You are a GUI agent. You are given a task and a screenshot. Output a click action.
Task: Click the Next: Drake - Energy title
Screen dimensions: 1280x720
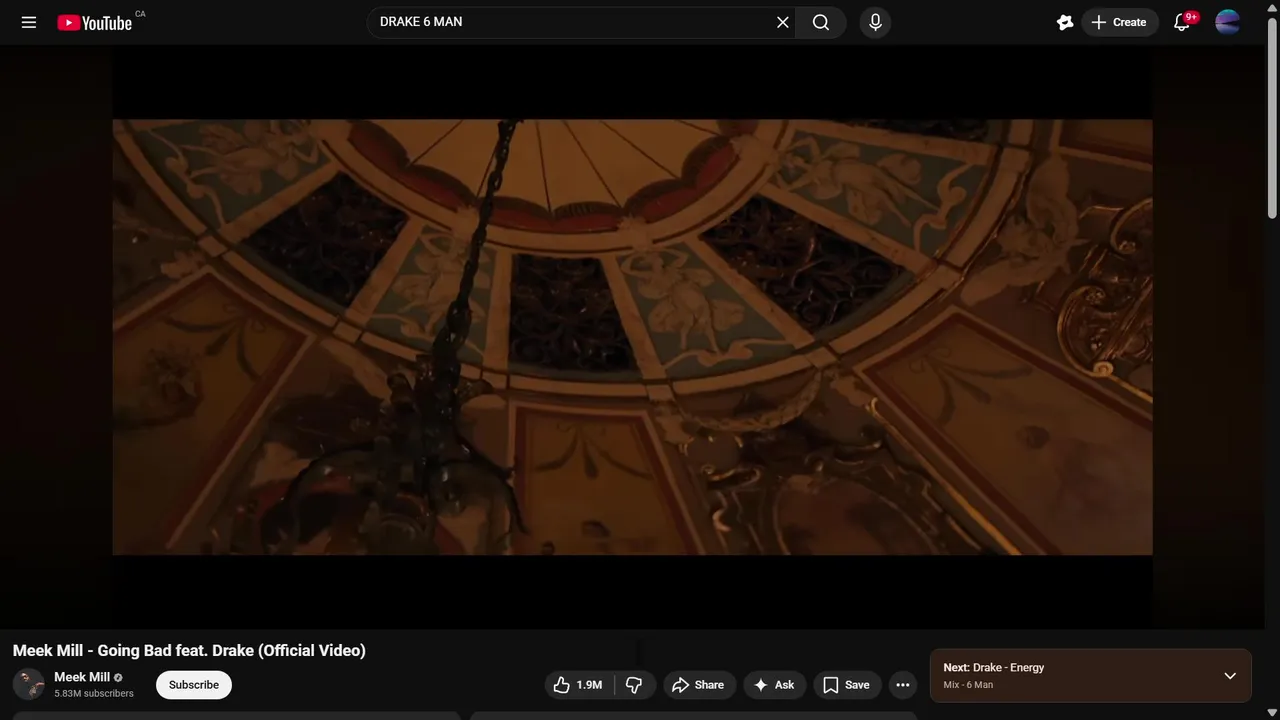point(994,668)
